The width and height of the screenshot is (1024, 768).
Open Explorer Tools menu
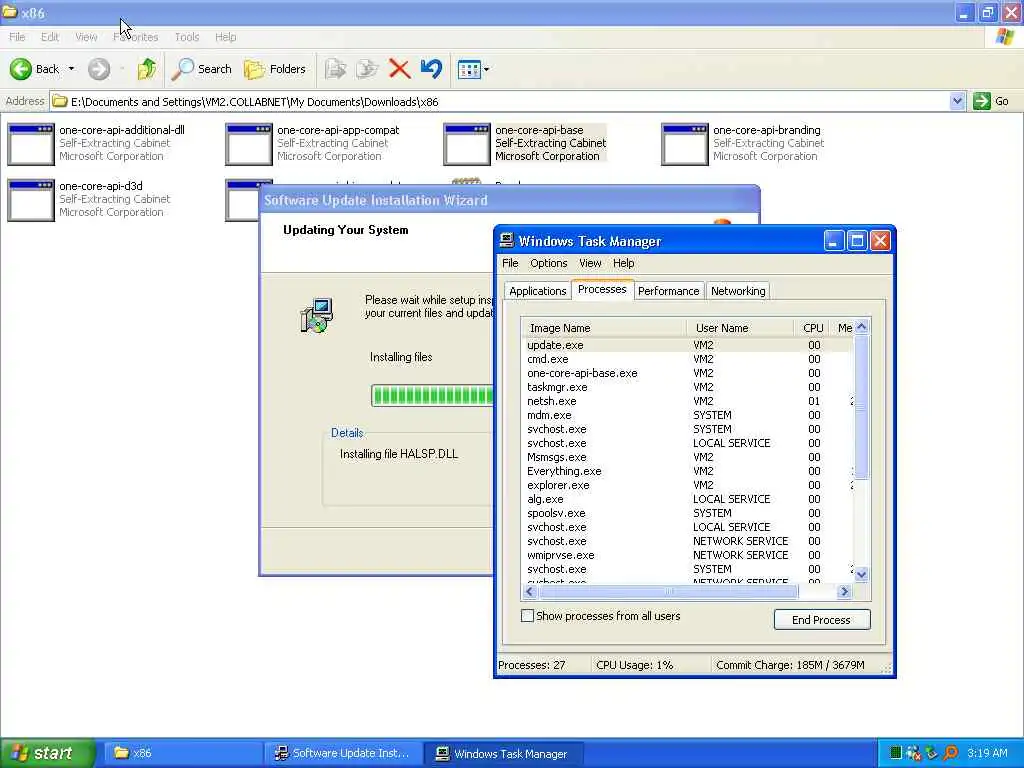coord(187,37)
